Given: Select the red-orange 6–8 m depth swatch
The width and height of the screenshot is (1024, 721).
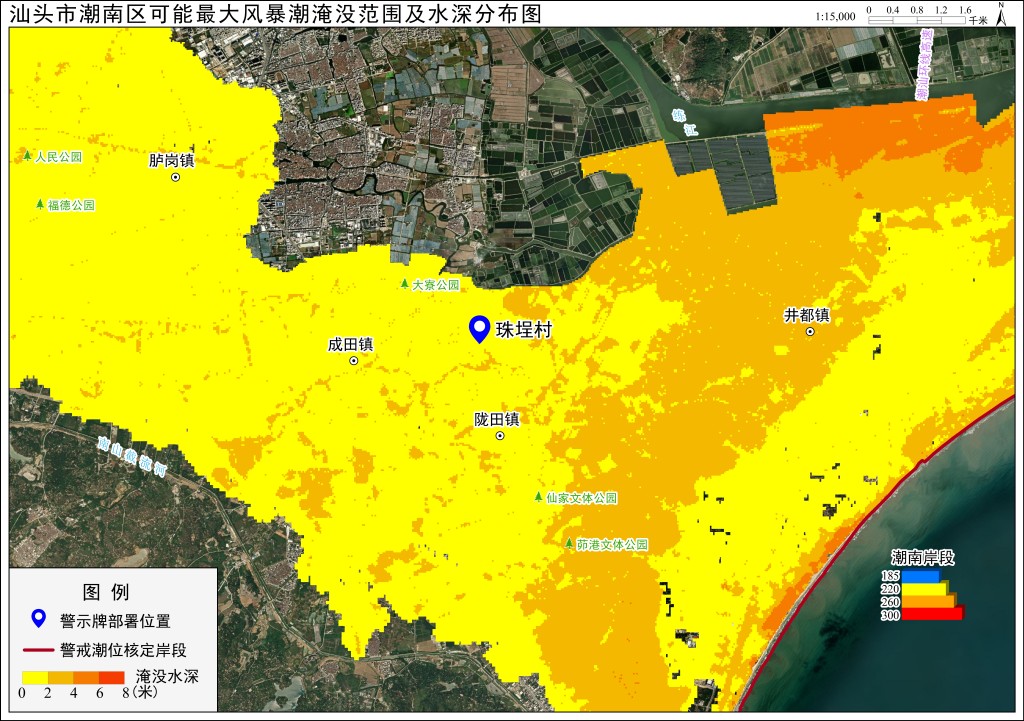Looking at the screenshot, I should tap(111, 677).
